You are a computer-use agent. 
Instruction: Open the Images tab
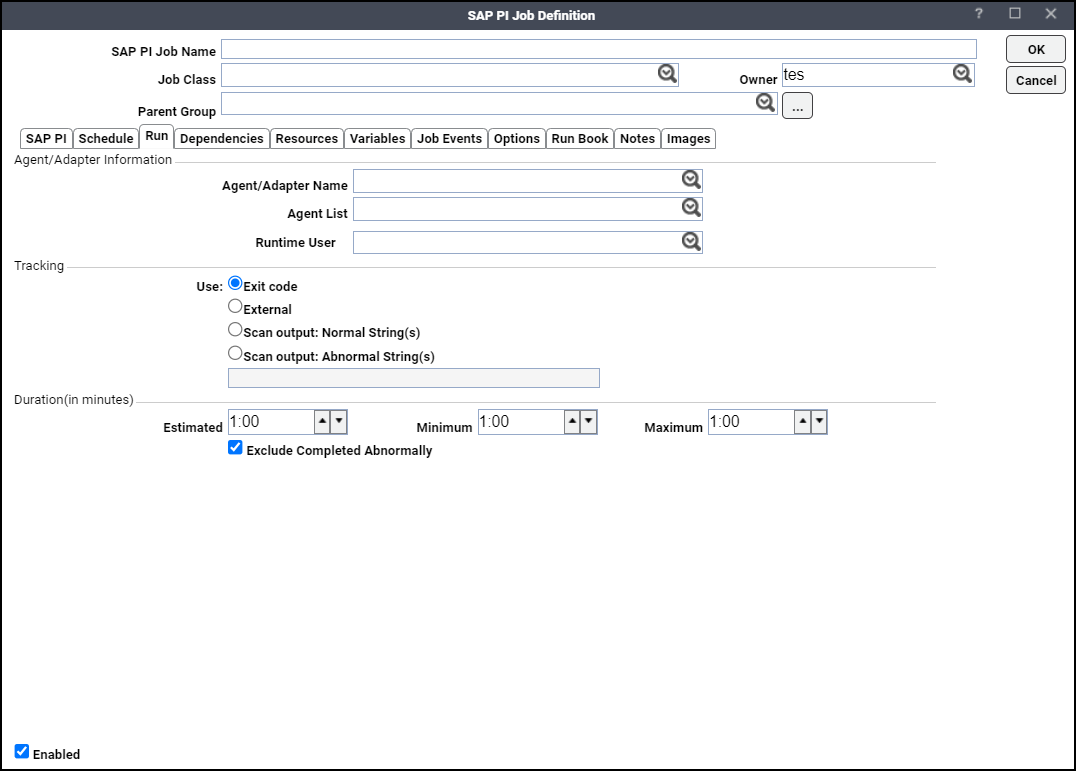tap(688, 139)
